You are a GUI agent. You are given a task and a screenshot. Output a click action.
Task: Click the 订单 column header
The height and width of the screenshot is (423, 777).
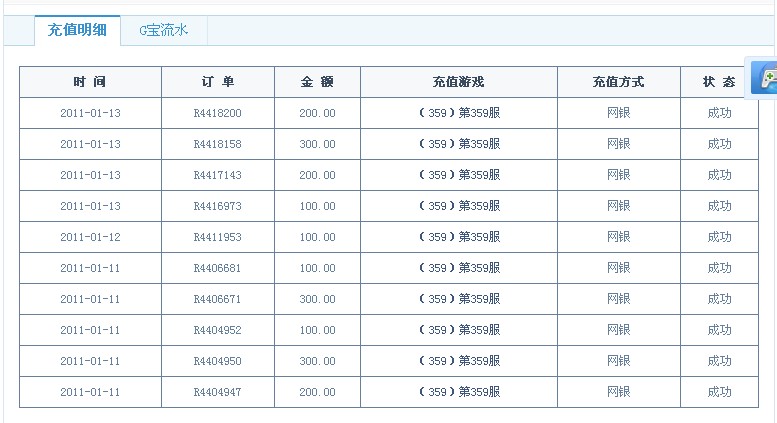(218, 82)
